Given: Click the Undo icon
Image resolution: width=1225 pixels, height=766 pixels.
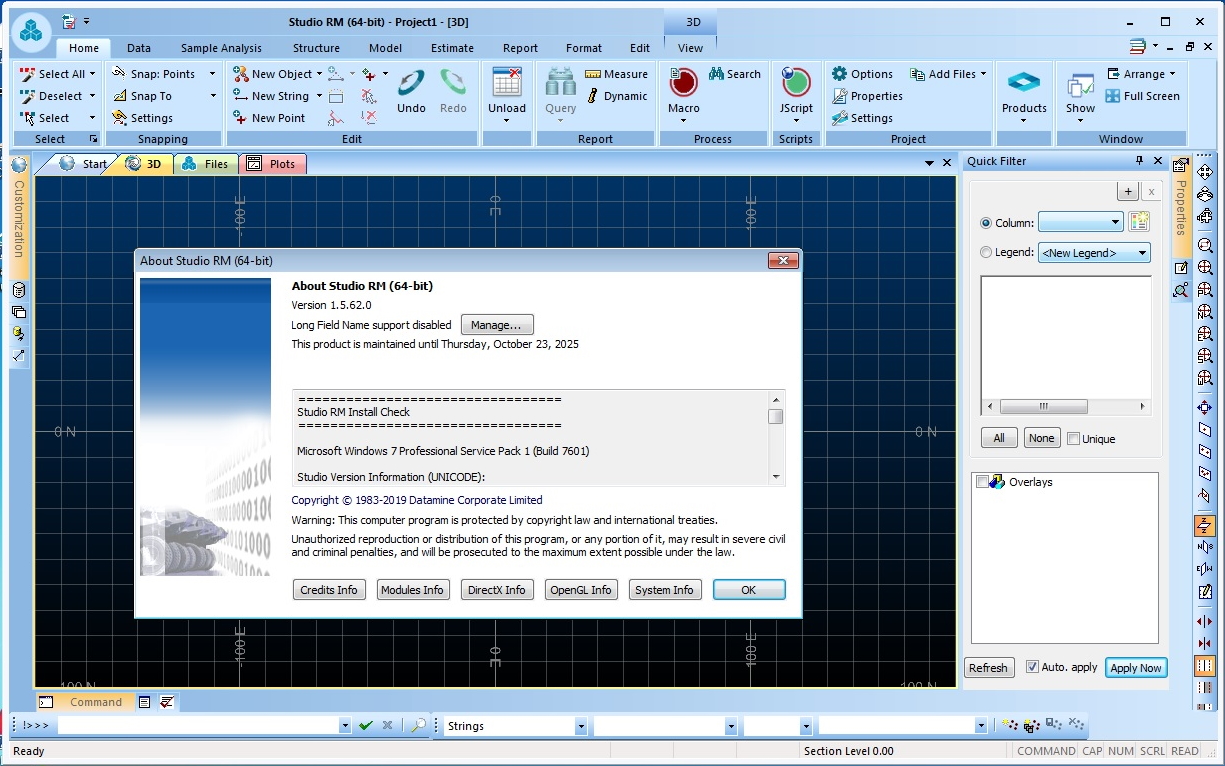Looking at the screenshot, I should click(x=411, y=83).
